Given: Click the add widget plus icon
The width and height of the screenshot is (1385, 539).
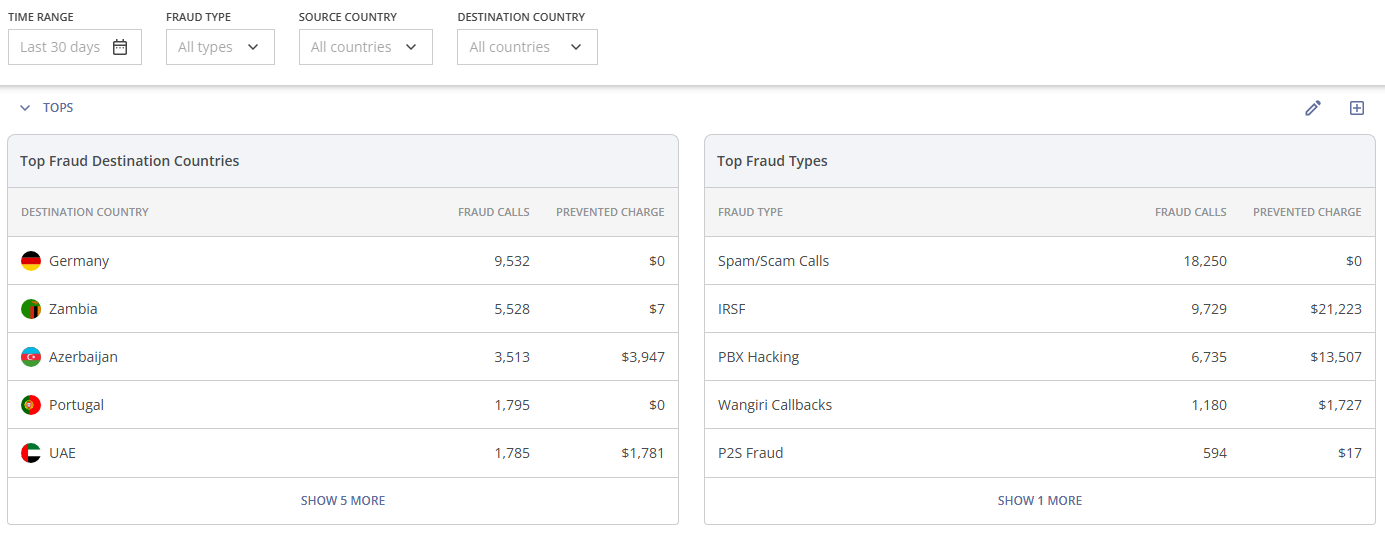Looking at the screenshot, I should [1357, 108].
